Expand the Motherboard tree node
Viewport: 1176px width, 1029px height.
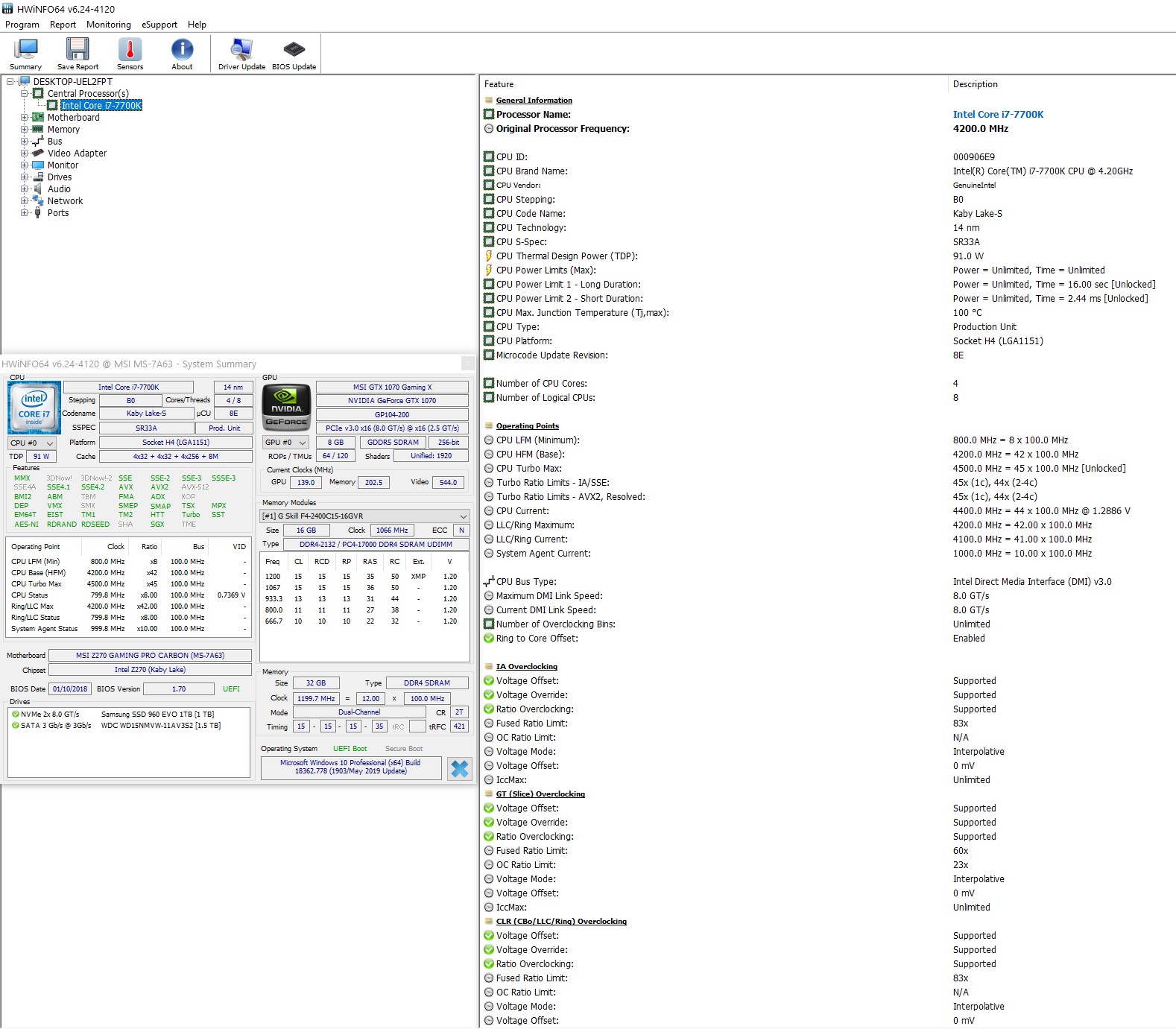[24, 118]
